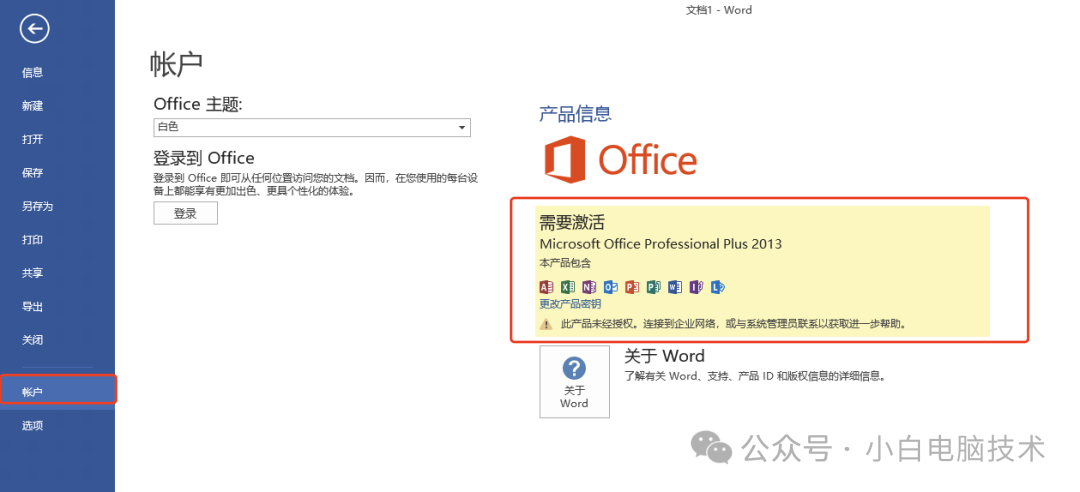Click the '登录到 Office' heading

(204, 158)
